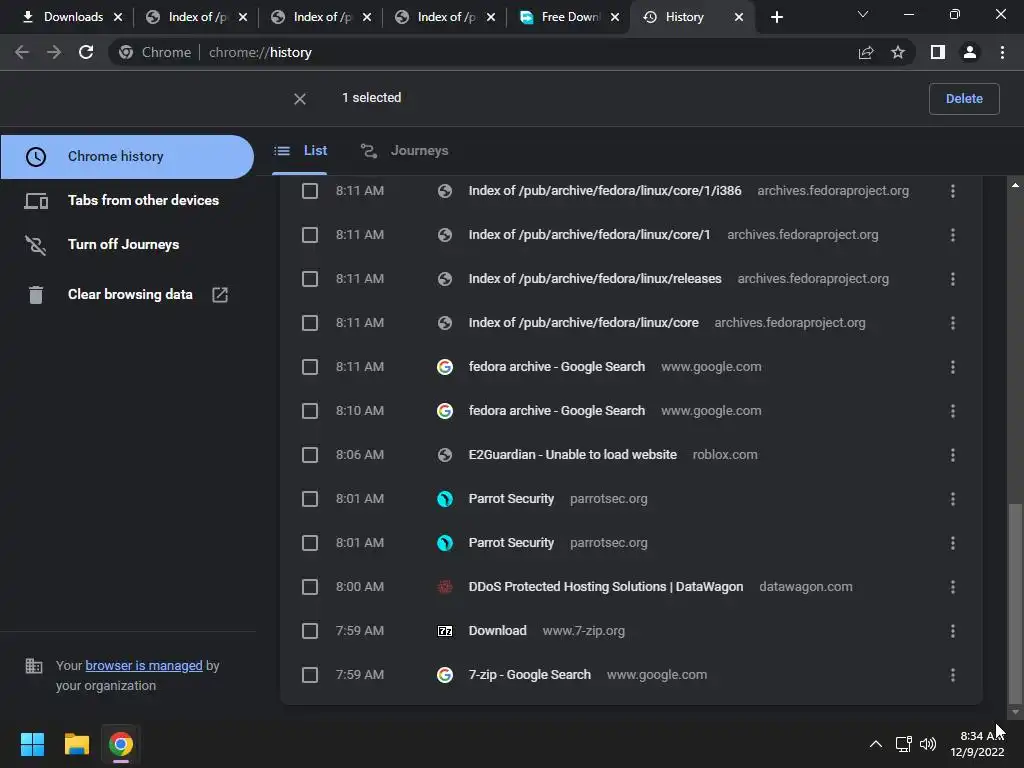
Task: Check the box for core/1/i386 entry
Action: 310,191
